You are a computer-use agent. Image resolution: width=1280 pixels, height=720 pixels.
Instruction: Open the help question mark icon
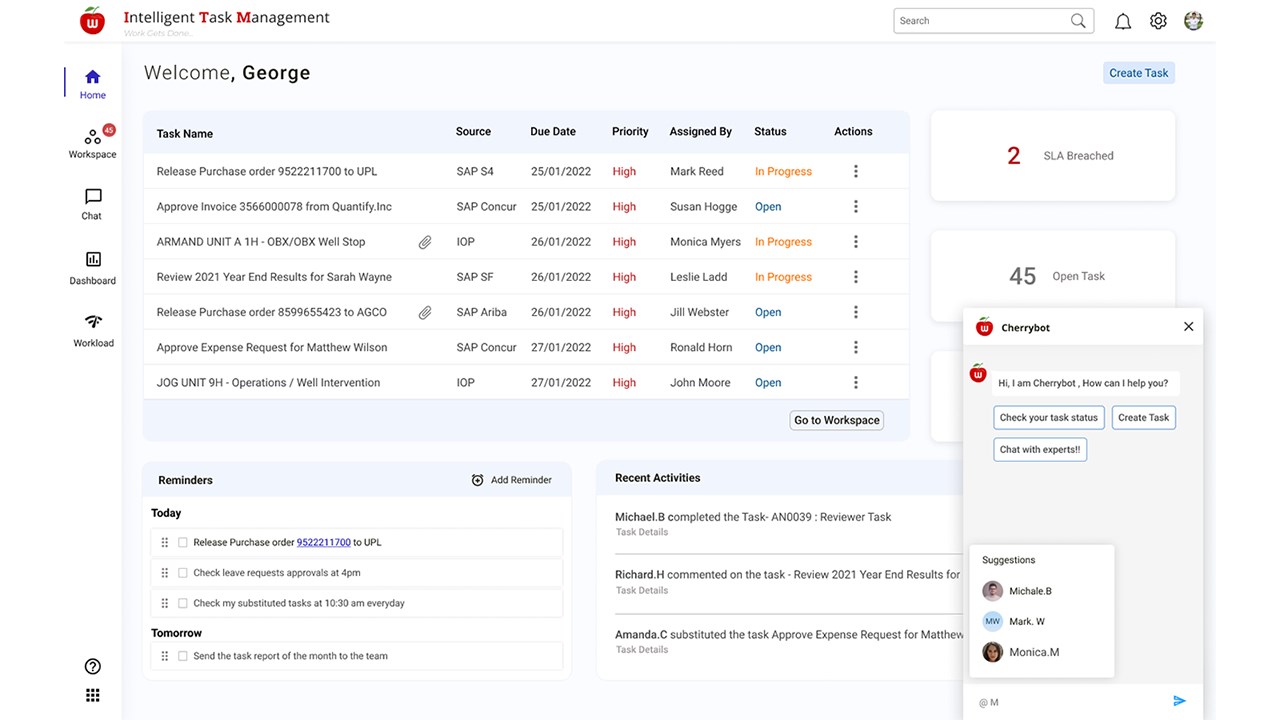coord(93,667)
